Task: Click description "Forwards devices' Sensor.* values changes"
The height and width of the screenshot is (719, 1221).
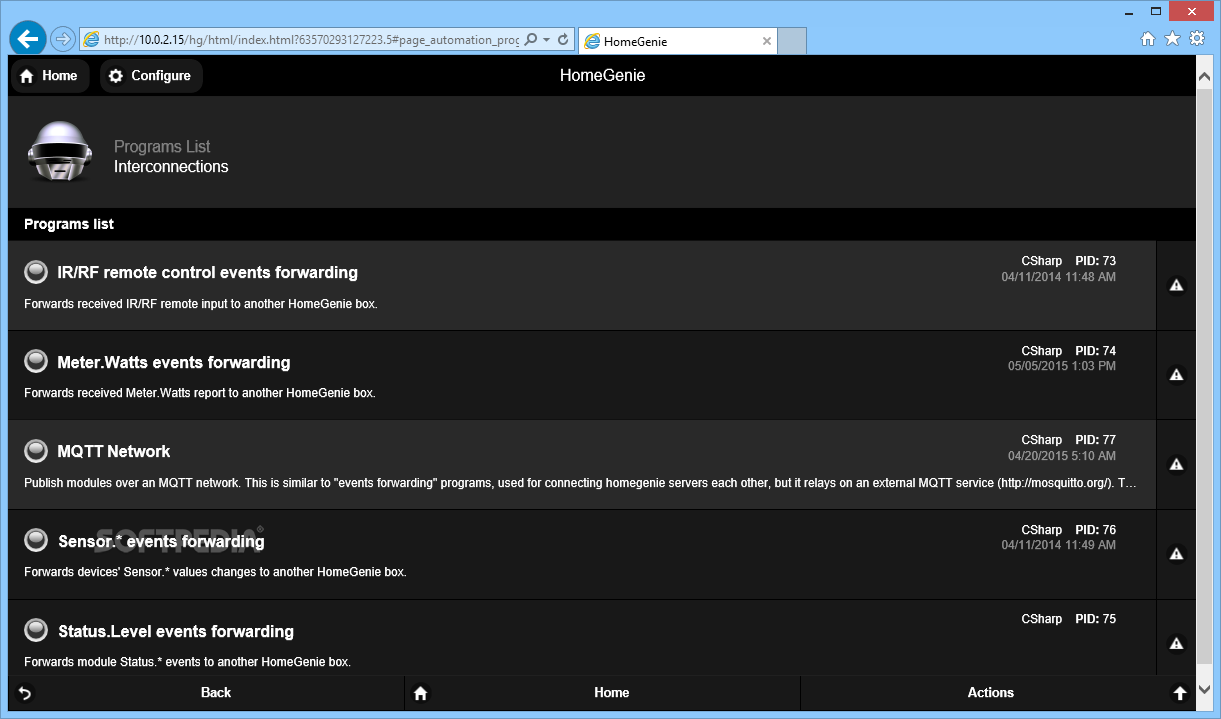Action: (215, 573)
